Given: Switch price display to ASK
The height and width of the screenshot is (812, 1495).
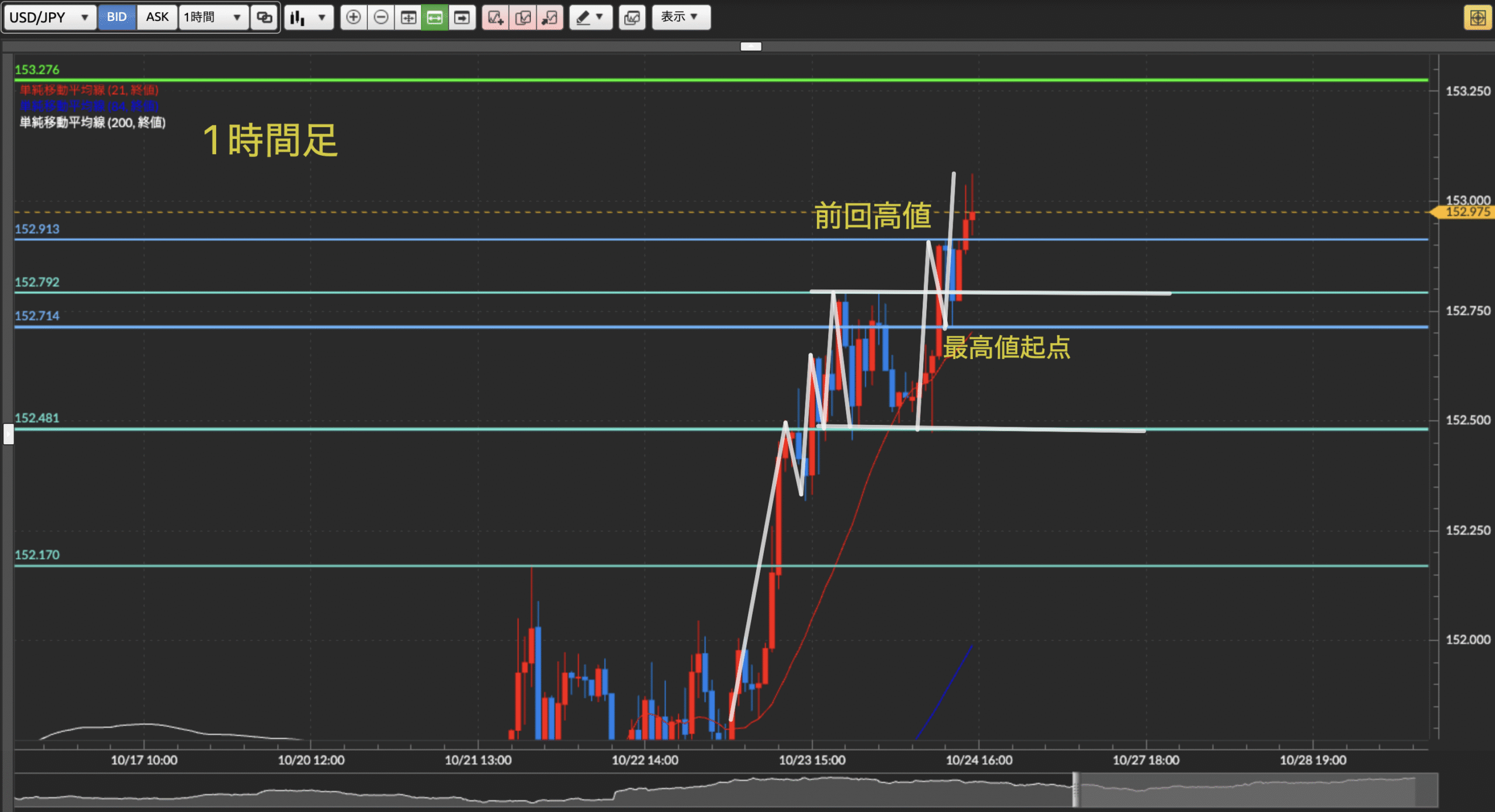Looking at the screenshot, I should 157,17.
